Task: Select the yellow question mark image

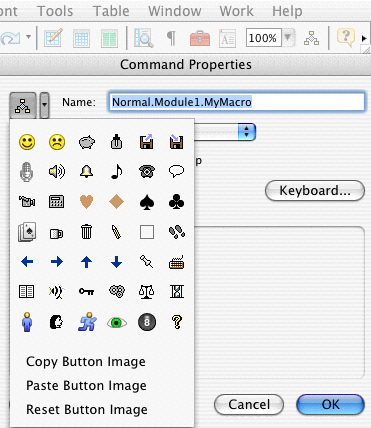Action: [x=177, y=322]
